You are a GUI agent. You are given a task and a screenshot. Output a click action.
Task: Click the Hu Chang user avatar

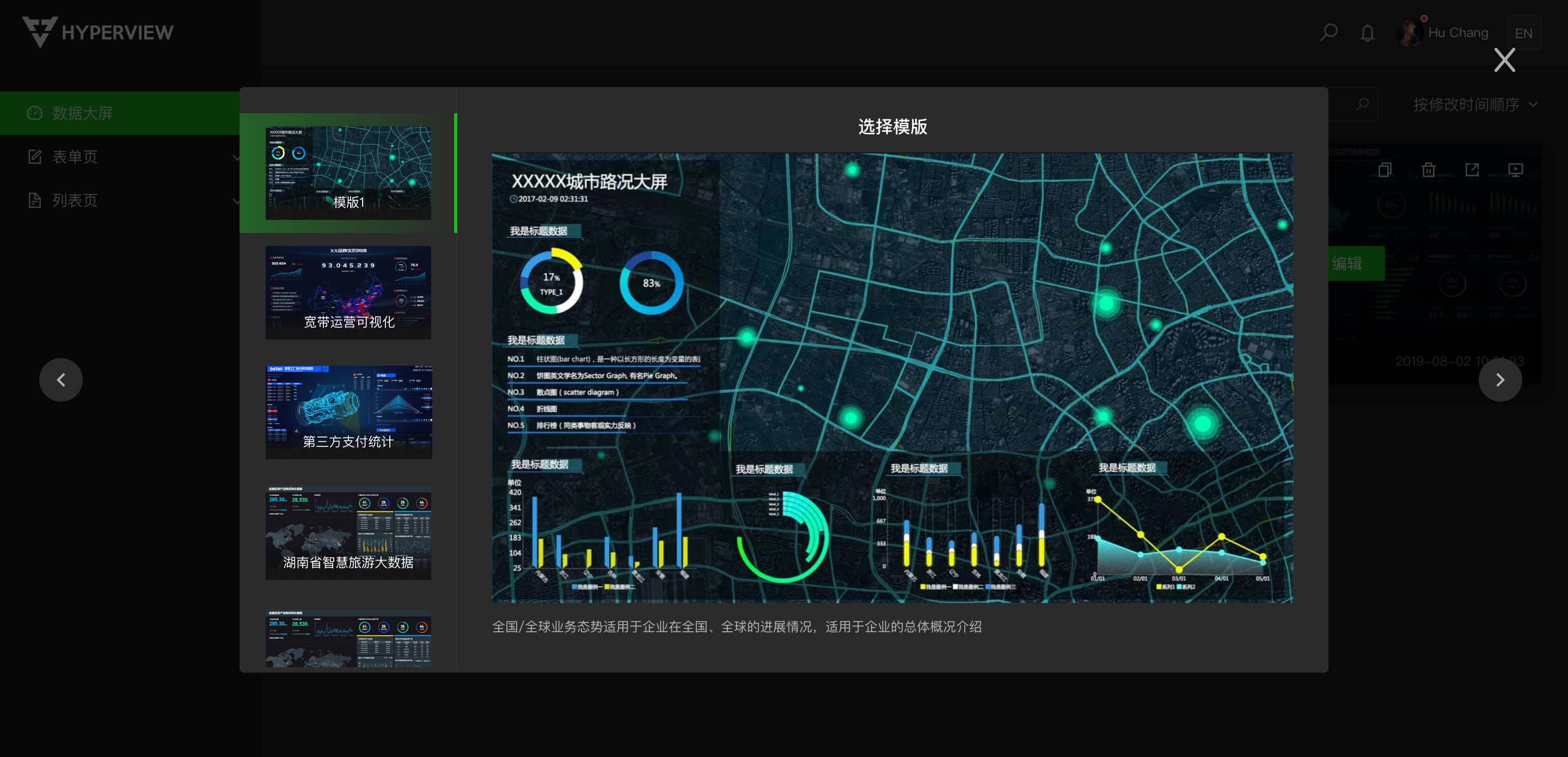pos(1408,33)
